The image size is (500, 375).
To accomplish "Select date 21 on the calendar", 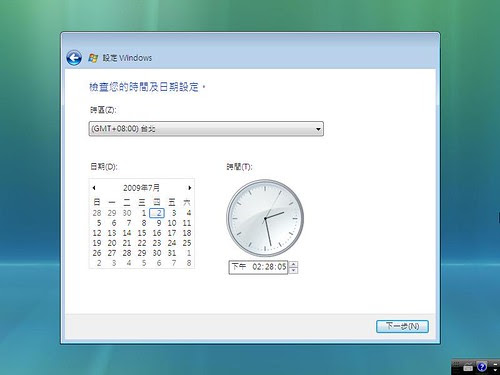I will (127, 243).
